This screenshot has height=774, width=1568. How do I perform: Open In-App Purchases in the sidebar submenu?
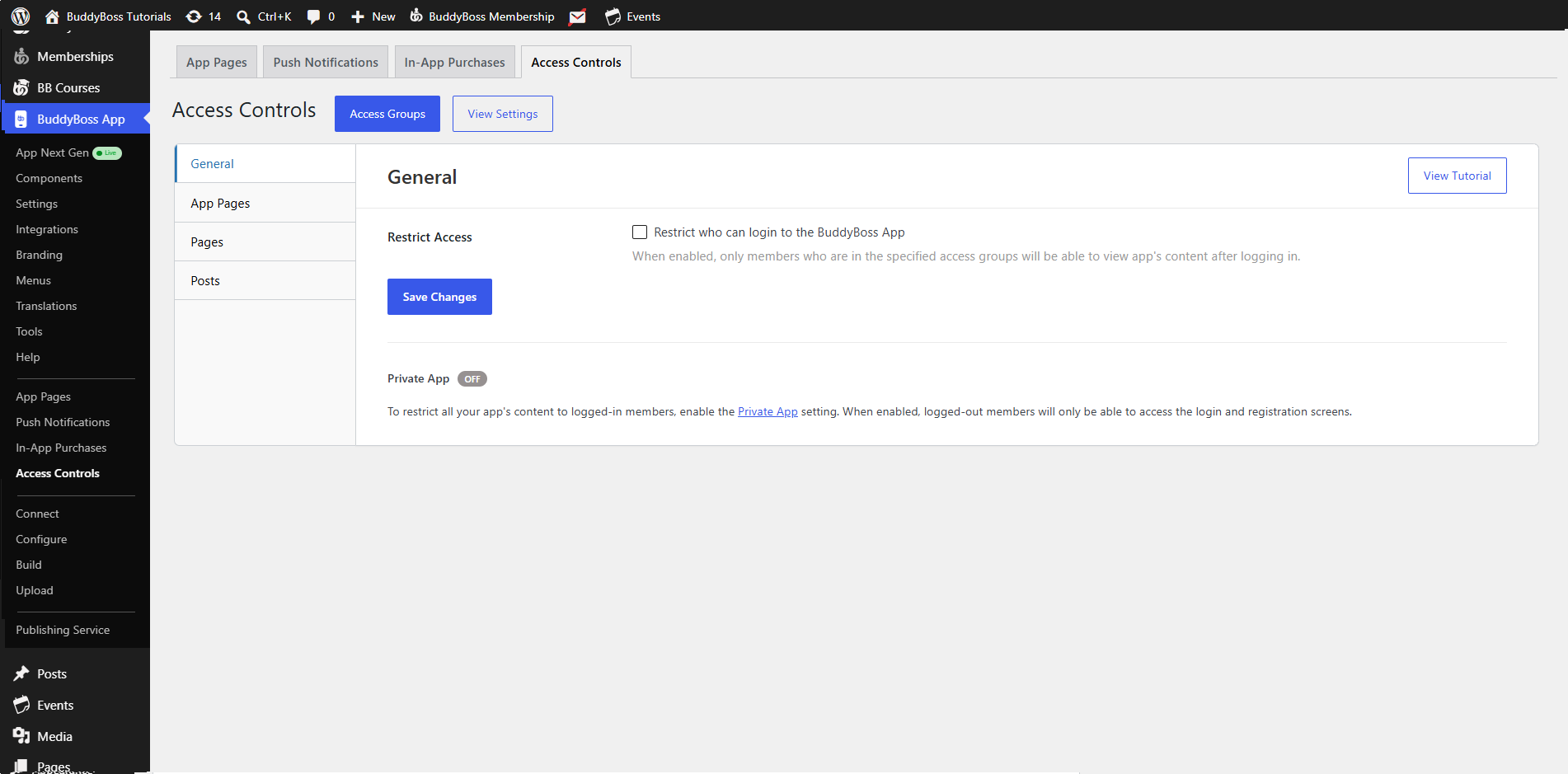pos(61,448)
